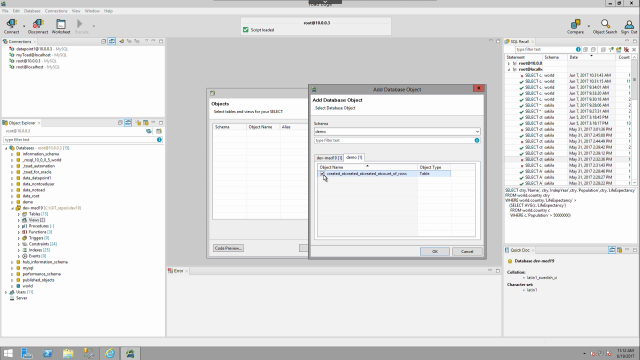Sort by Object Name column header

pos(367,167)
